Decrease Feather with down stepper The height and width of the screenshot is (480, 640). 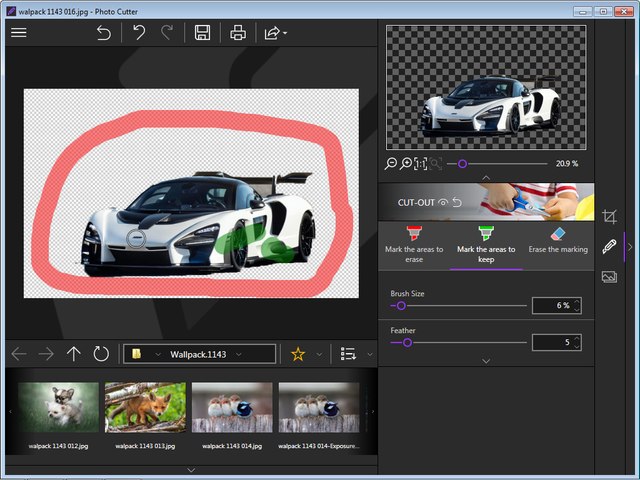click(x=577, y=347)
